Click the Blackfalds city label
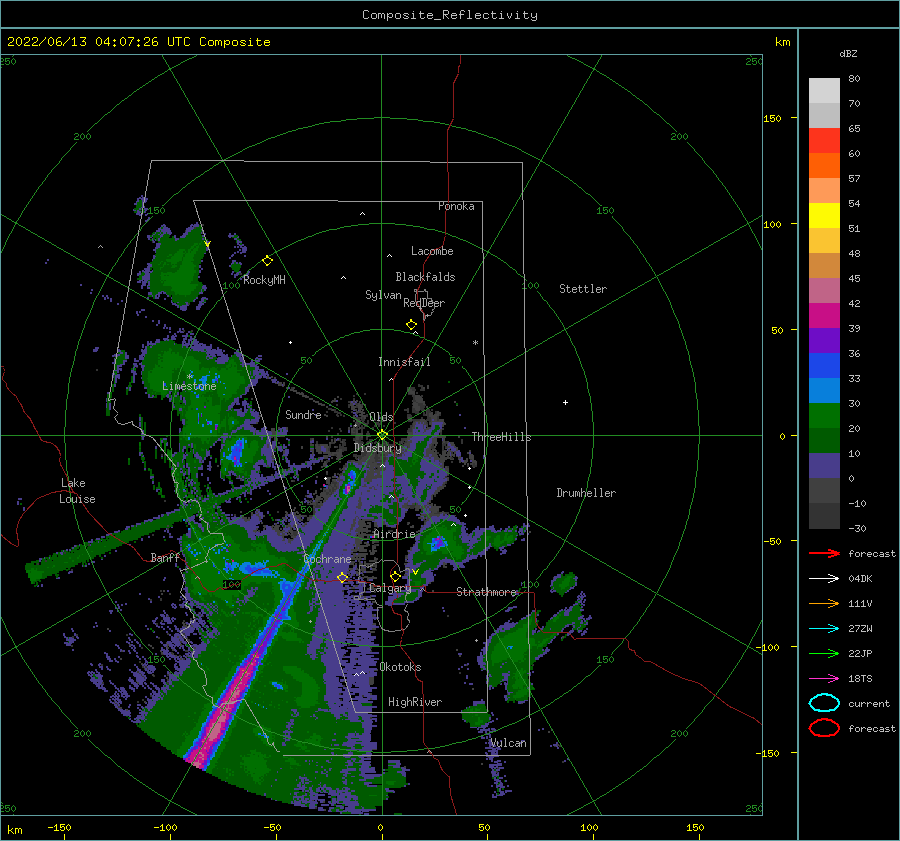The image size is (900, 841). 425,277
